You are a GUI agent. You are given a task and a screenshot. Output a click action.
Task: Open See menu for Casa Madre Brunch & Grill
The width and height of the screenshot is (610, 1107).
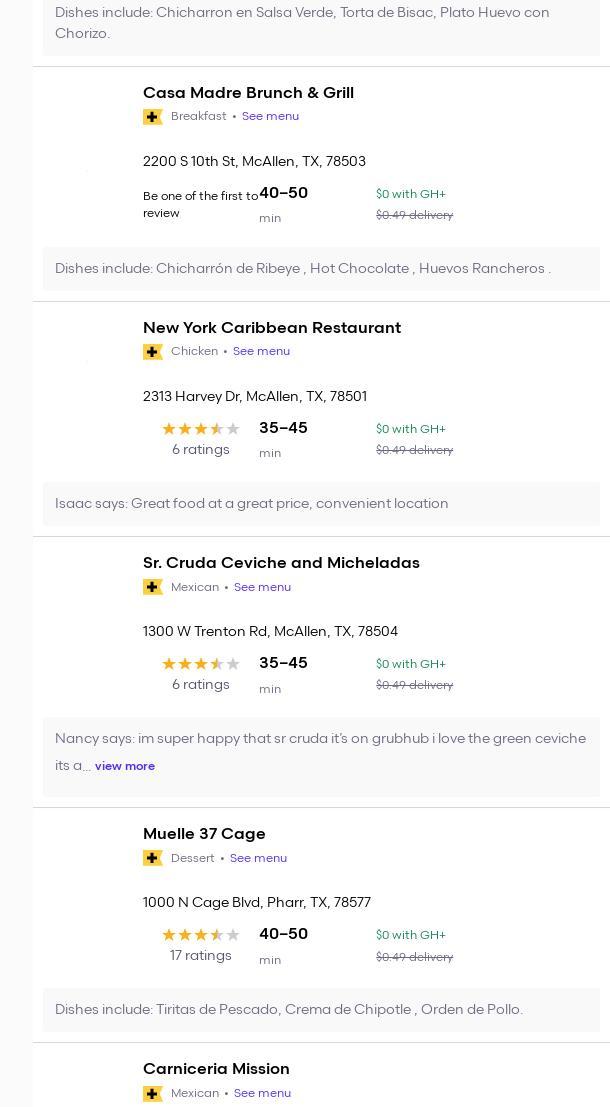[270, 116]
